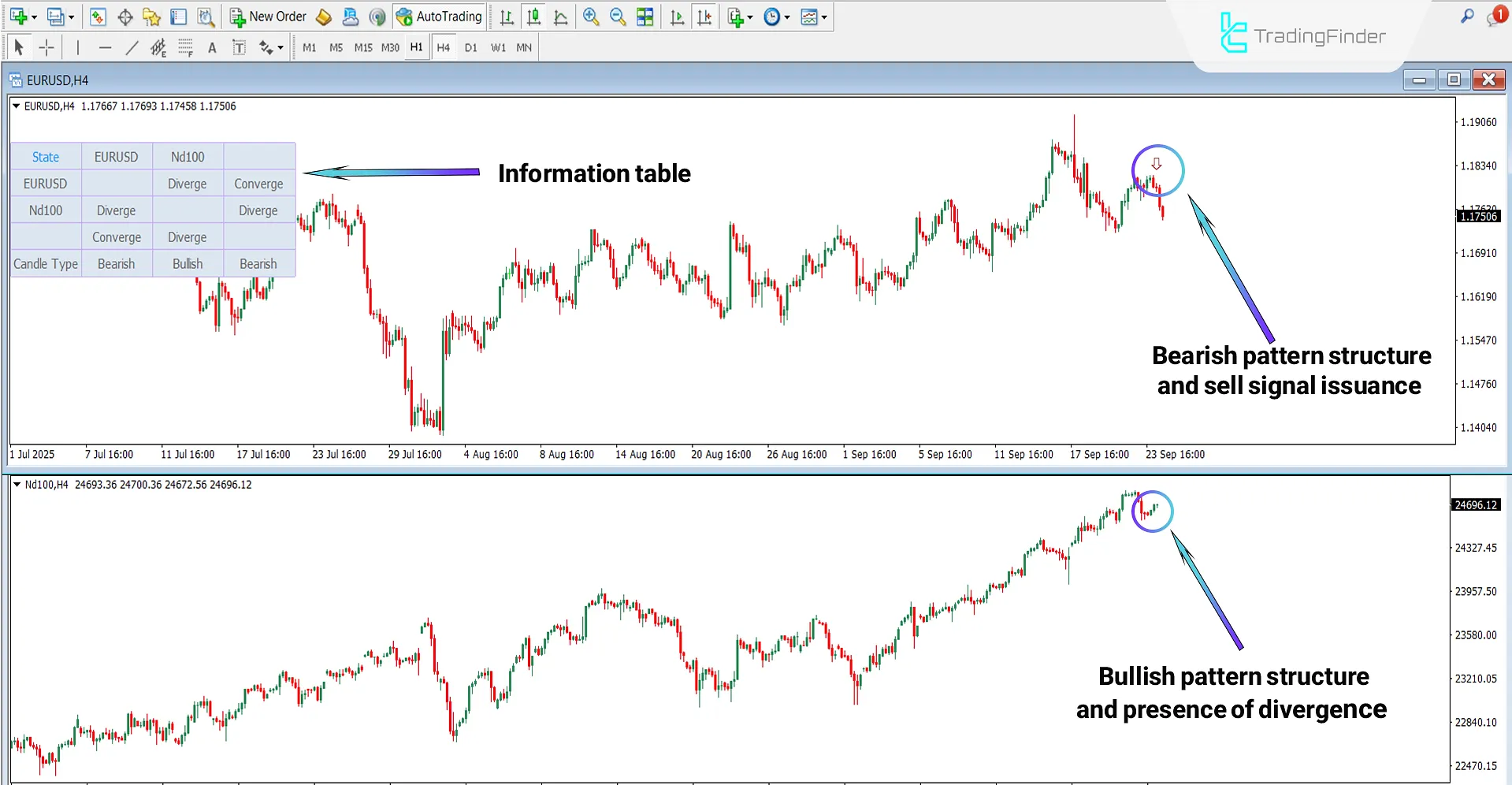Toggle AutoTrading on or off
1512x785 pixels.
coord(439,16)
